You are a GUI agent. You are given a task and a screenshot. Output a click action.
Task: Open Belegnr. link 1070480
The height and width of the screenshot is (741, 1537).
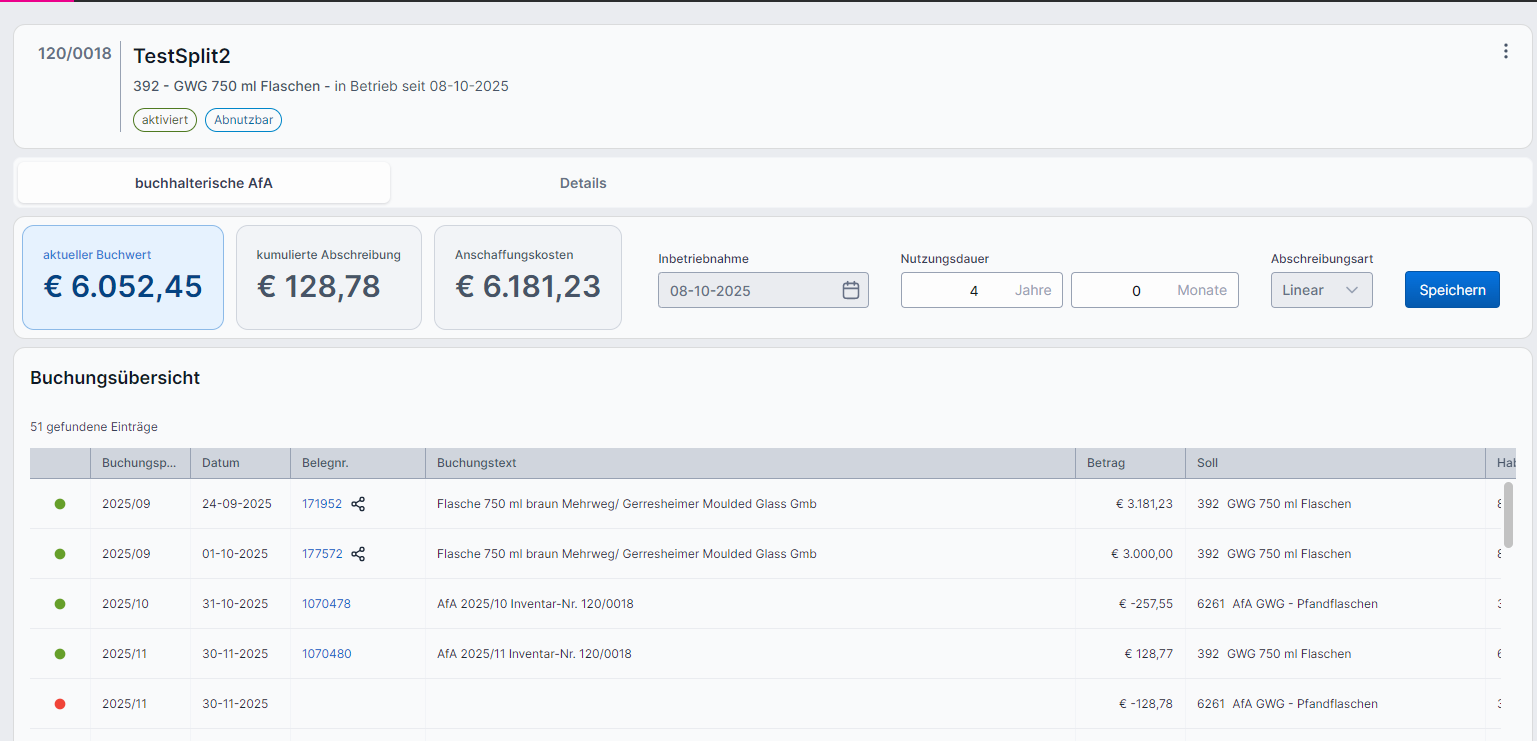click(326, 654)
